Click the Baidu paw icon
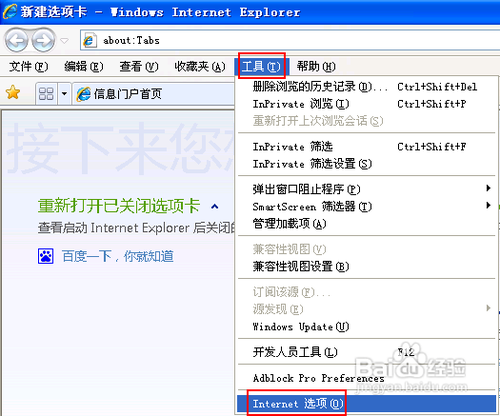The height and width of the screenshot is (416, 500). pos(46,256)
